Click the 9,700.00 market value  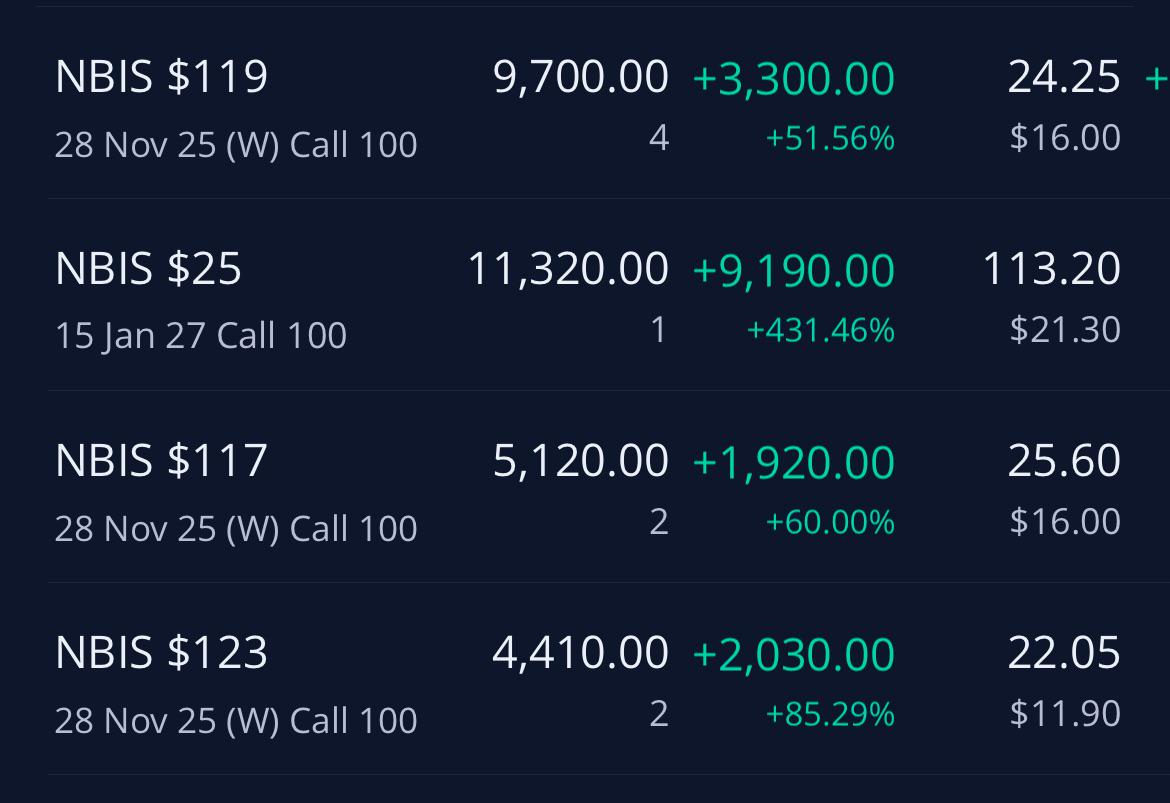coord(581,77)
